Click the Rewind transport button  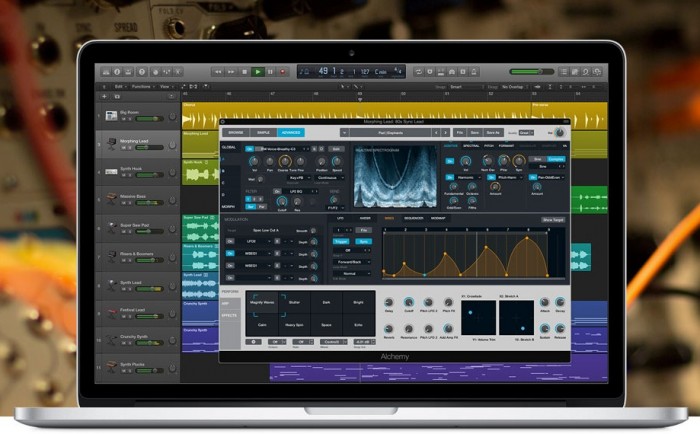click(x=217, y=71)
